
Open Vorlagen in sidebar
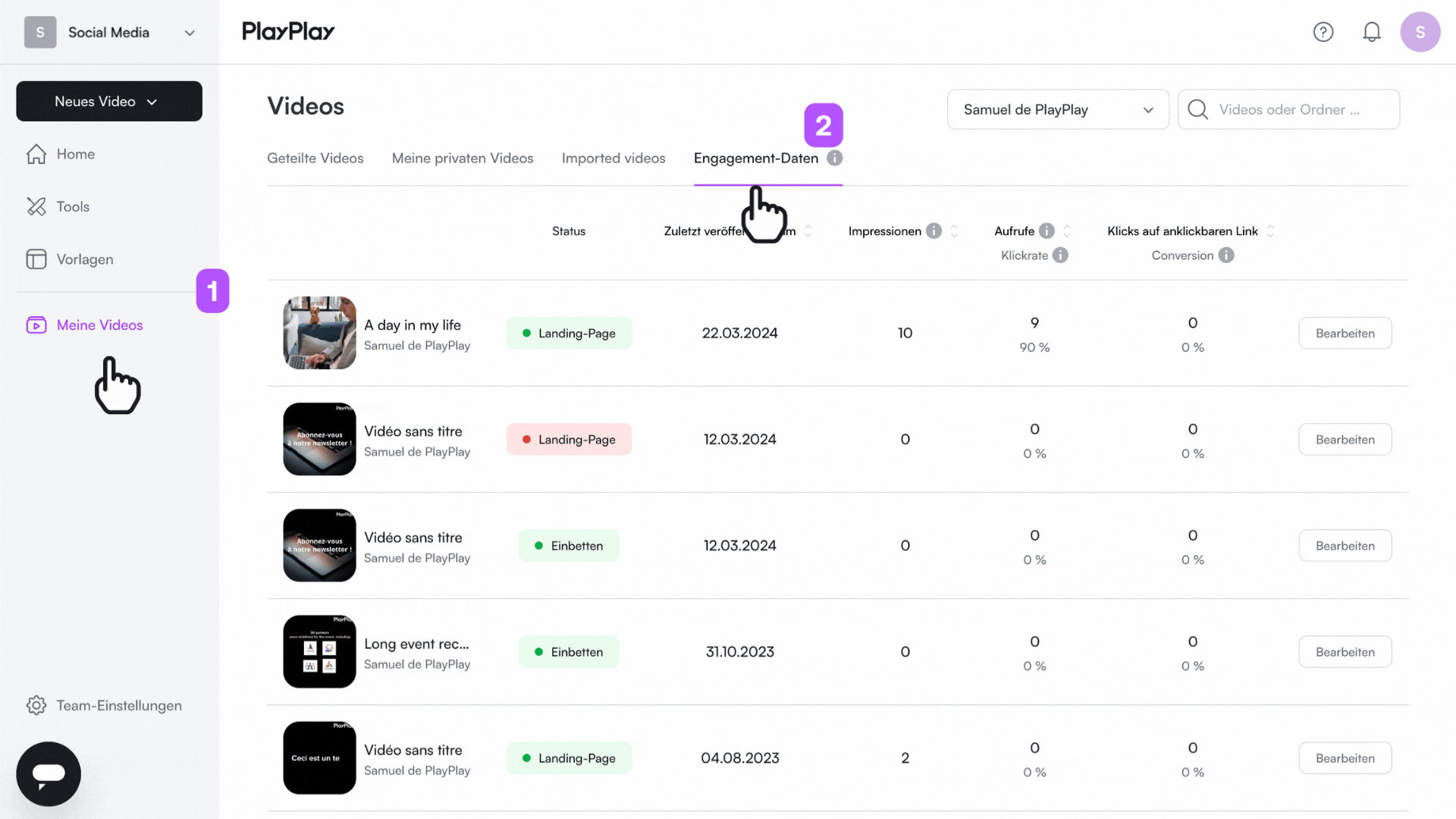click(85, 259)
